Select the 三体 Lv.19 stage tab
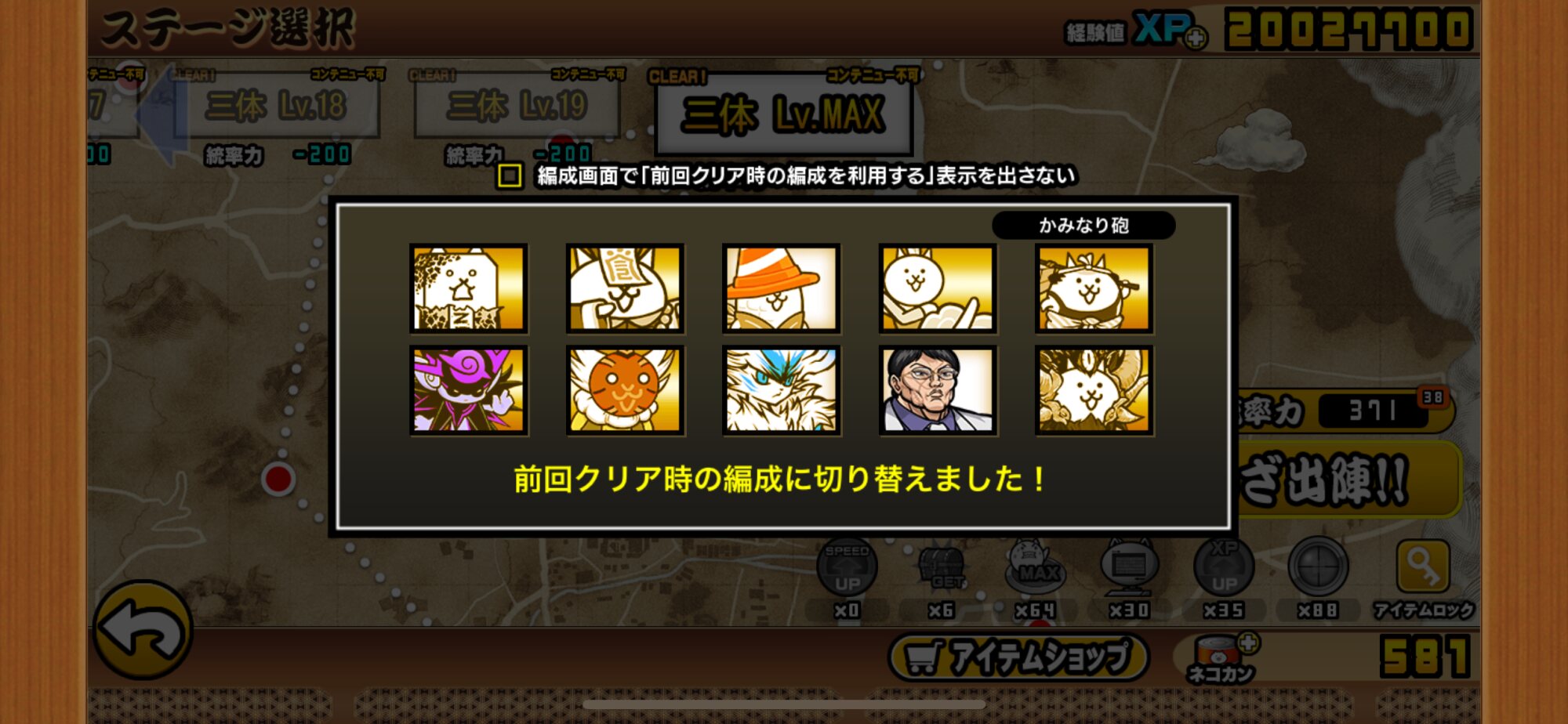1568x724 pixels. (x=517, y=105)
